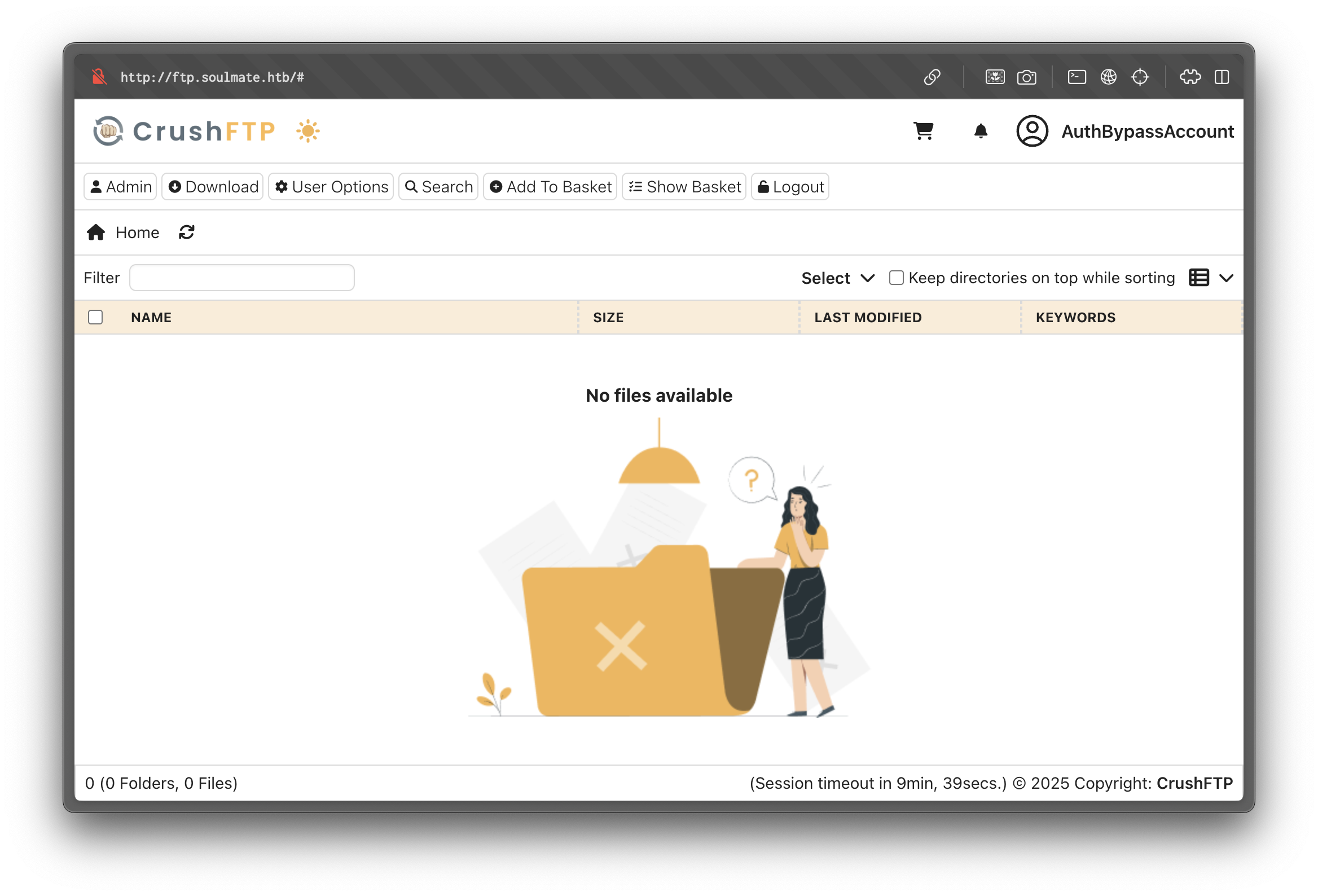Open the terminal console icon in toolbar
1318x896 pixels.
(x=1077, y=77)
